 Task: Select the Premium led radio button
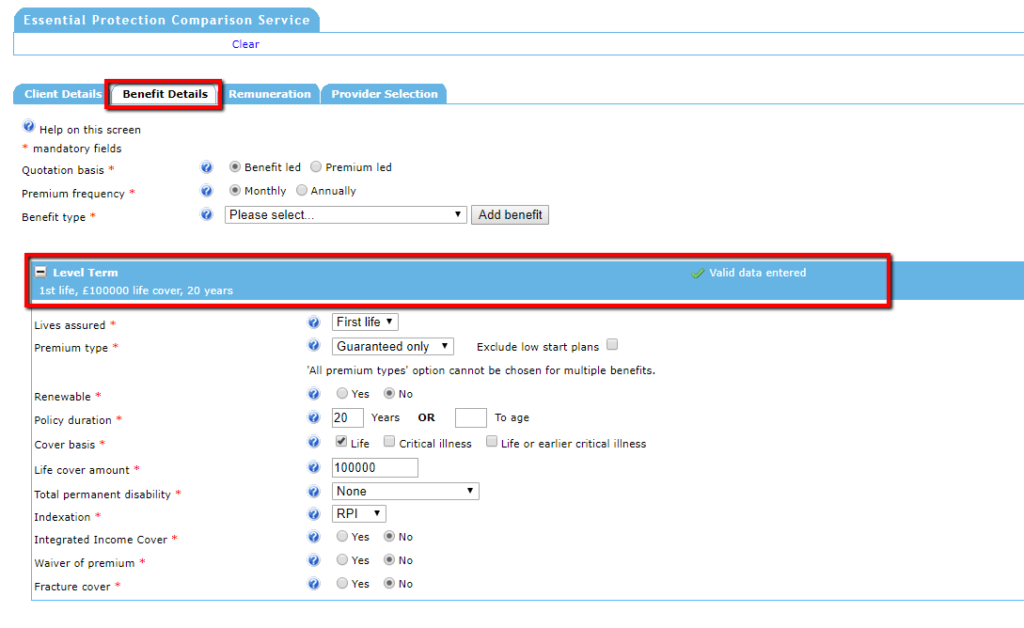(316, 167)
